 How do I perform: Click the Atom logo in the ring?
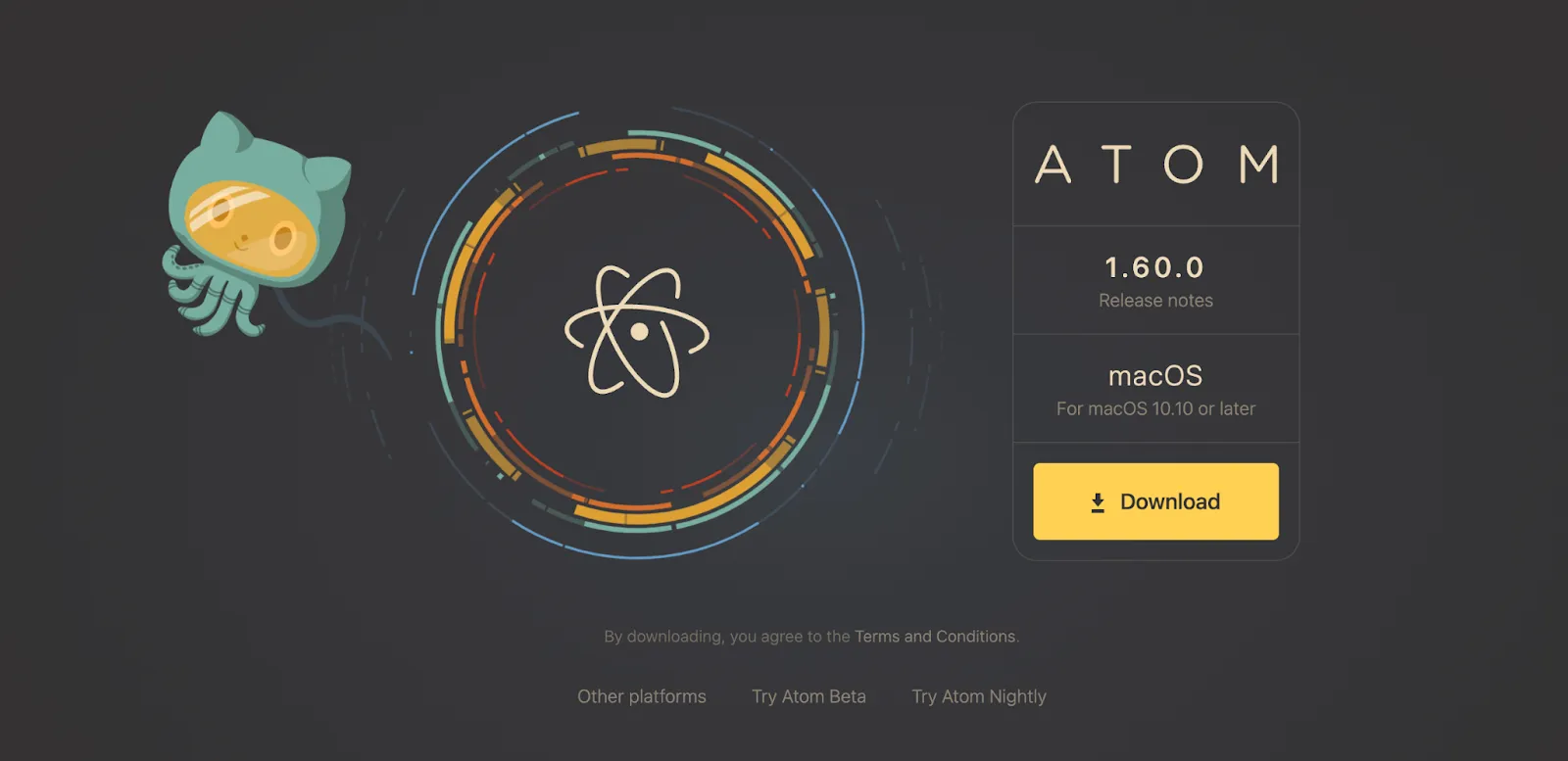click(x=637, y=332)
